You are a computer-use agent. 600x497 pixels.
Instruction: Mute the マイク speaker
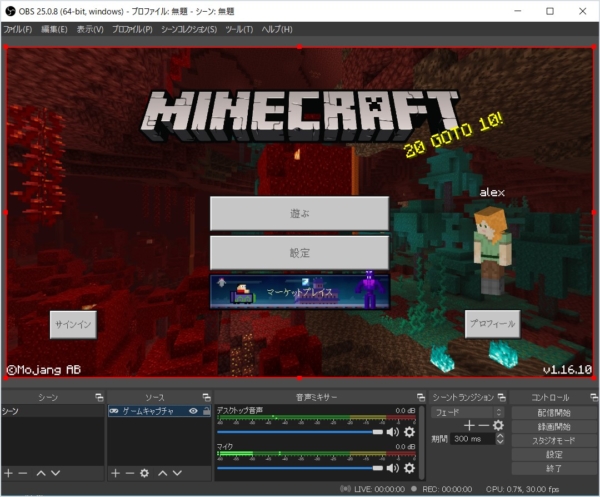(x=393, y=468)
